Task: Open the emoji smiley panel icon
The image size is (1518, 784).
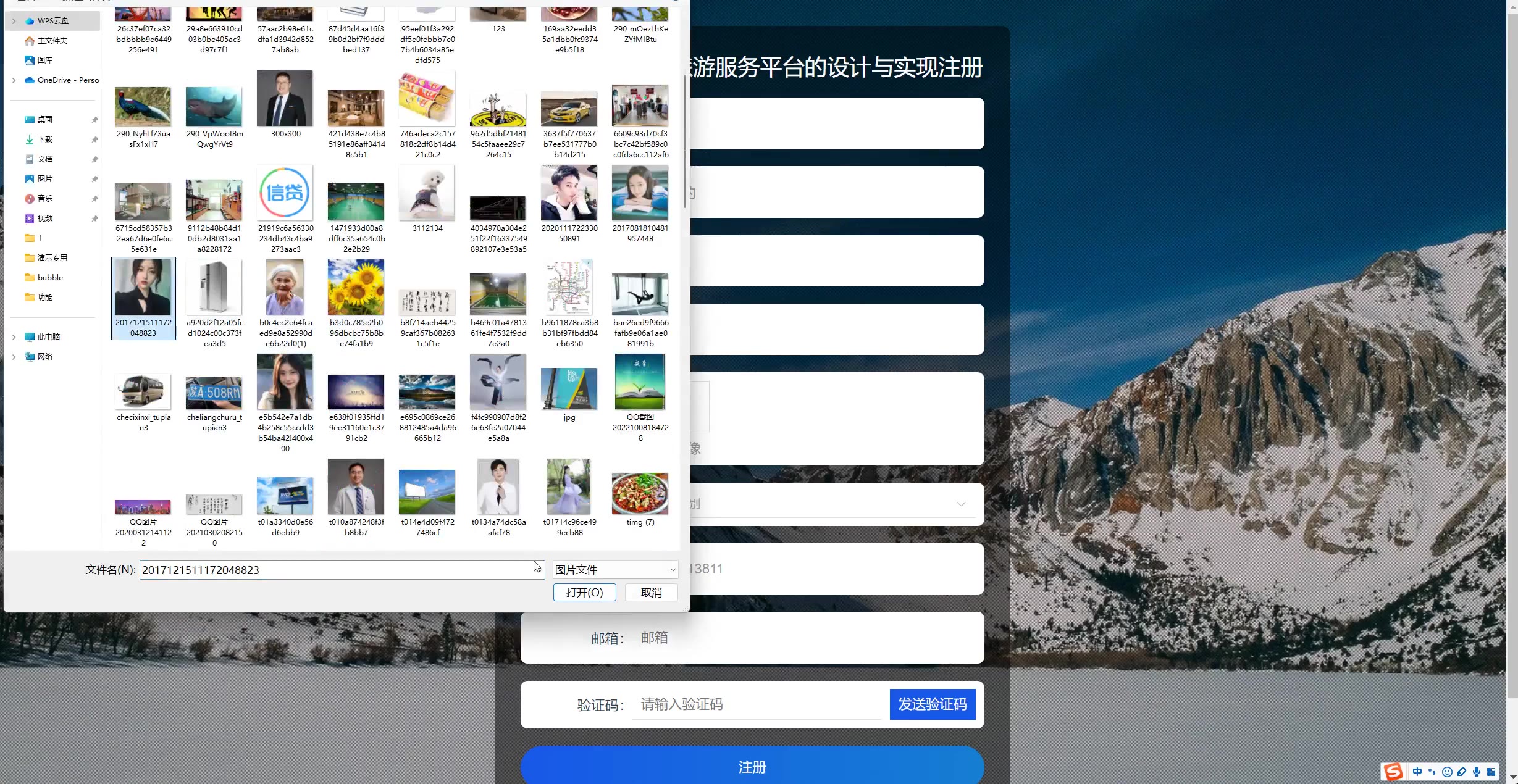Action: pos(1447,772)
